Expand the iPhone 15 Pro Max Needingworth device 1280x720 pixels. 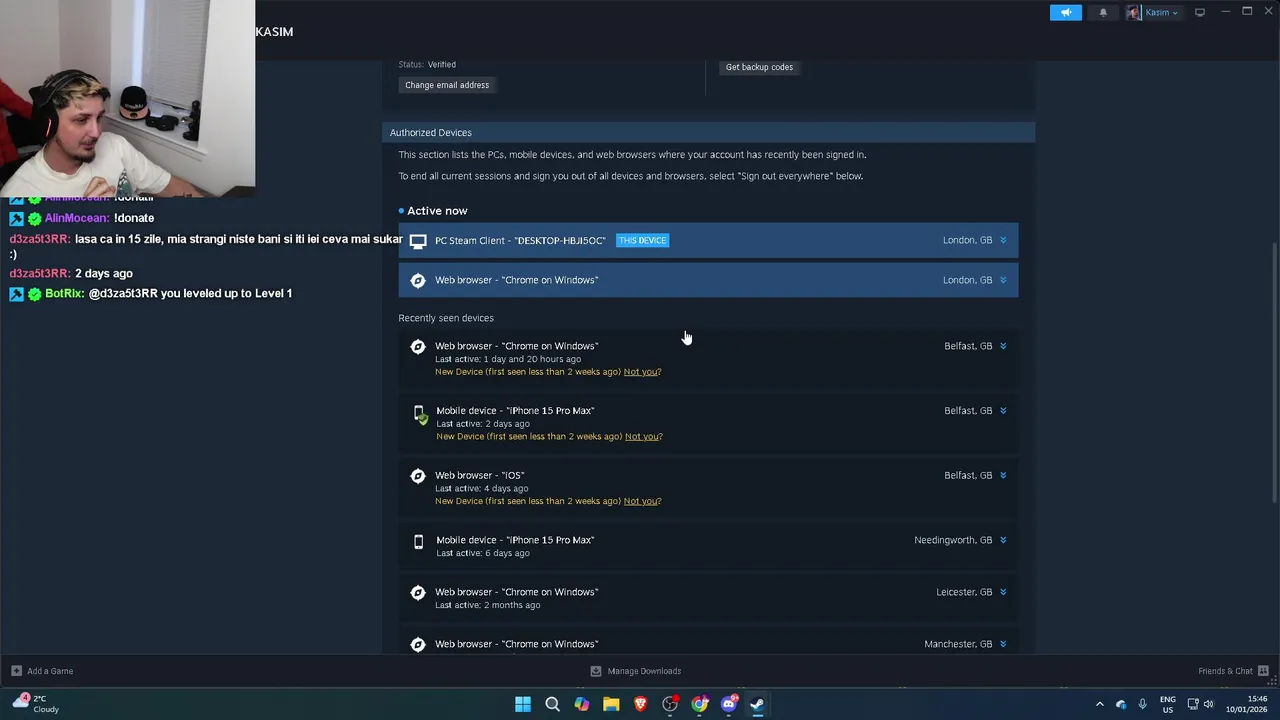[x=1003, y=540]
